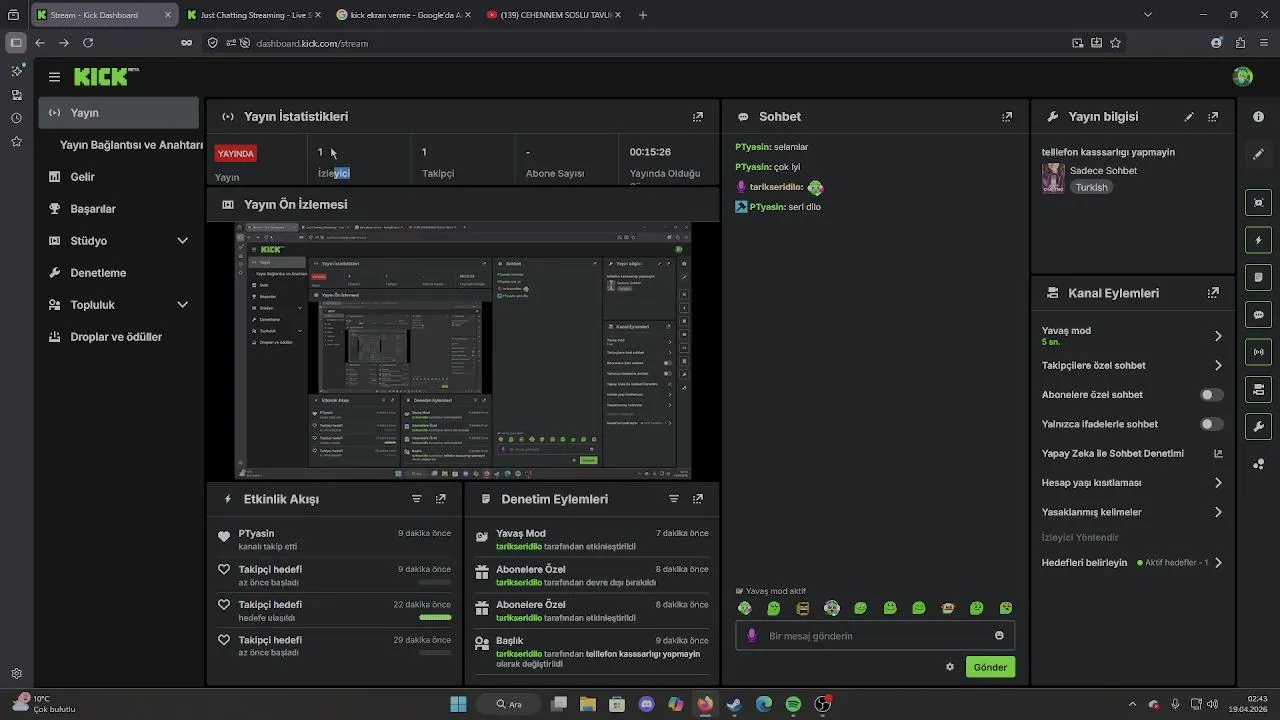Viewport: 1280px width, 720px height.
Task: Click the pencil edit icon in right rail
Action: (1258, 154)
